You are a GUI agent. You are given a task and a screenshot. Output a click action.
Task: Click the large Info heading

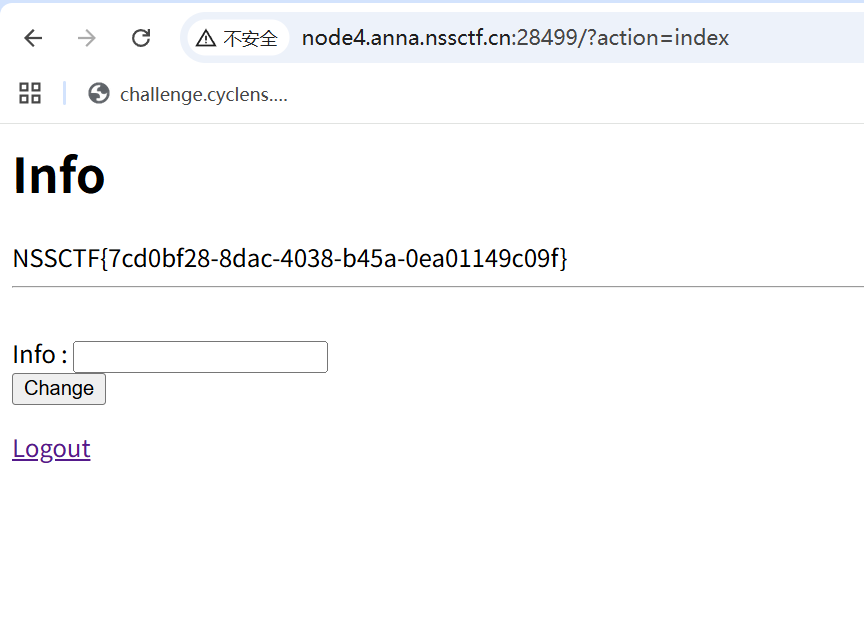point(59,175)
